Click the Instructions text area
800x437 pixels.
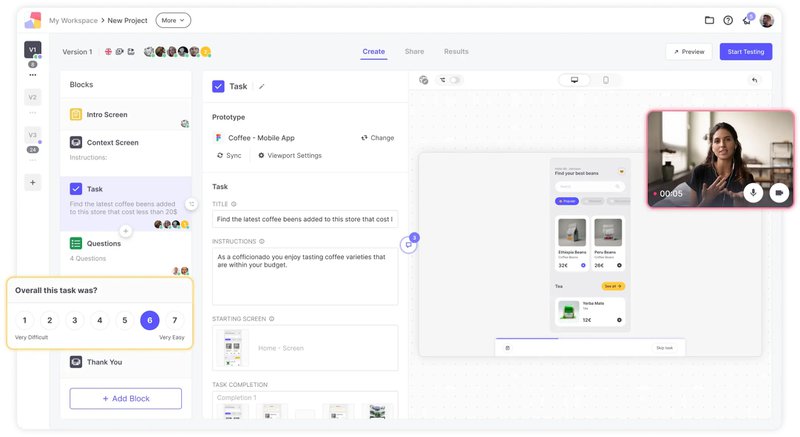coord(305,276)
